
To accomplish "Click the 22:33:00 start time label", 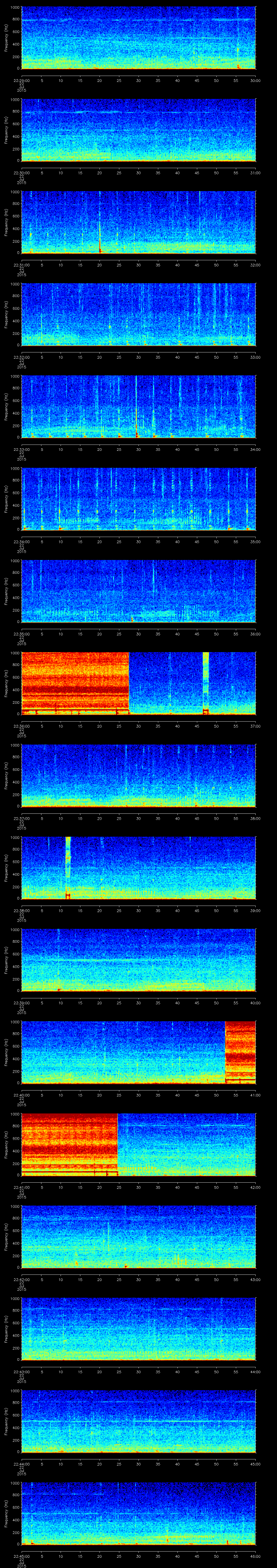I will point(21,450).
